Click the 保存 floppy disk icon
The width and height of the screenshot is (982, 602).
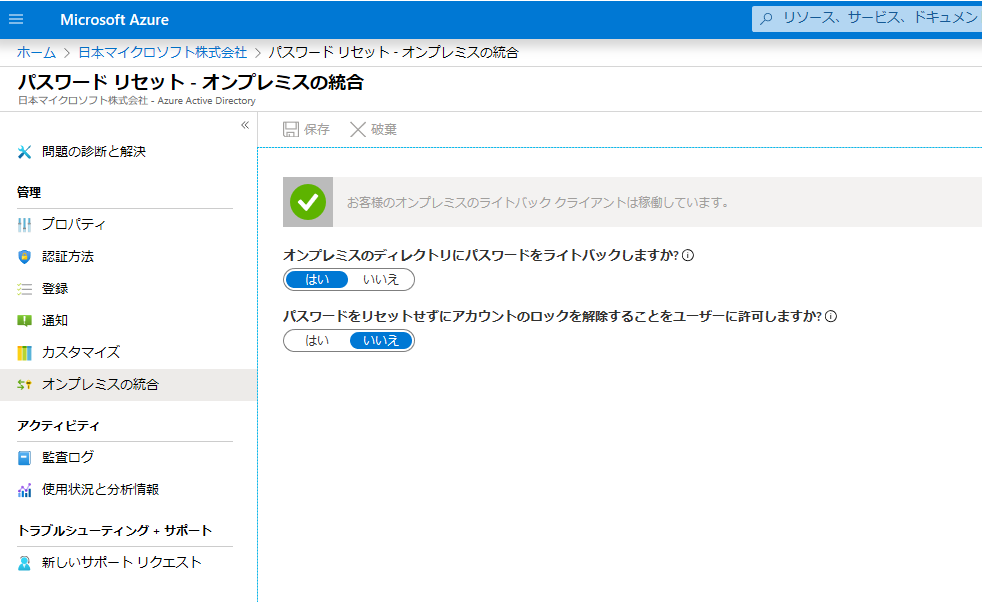tap(291, 129)
